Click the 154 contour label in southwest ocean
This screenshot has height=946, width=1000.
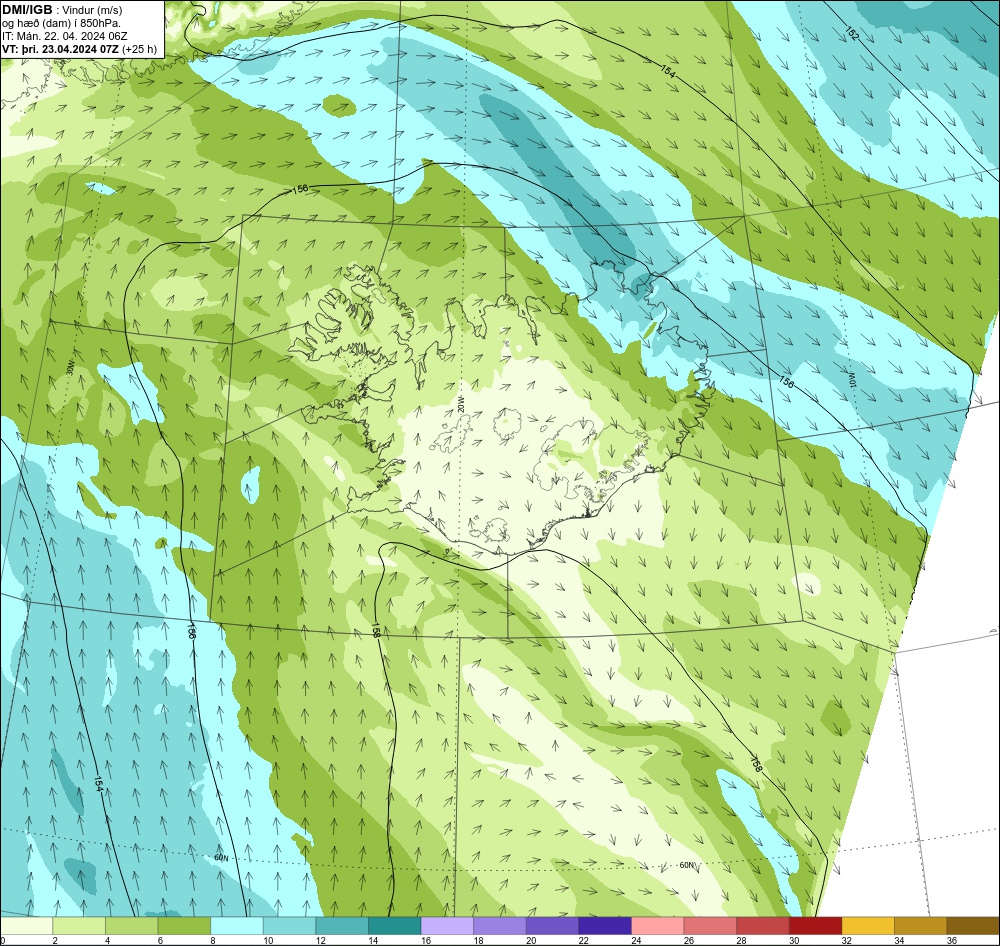pyautogui.click(x=98, y=783)
